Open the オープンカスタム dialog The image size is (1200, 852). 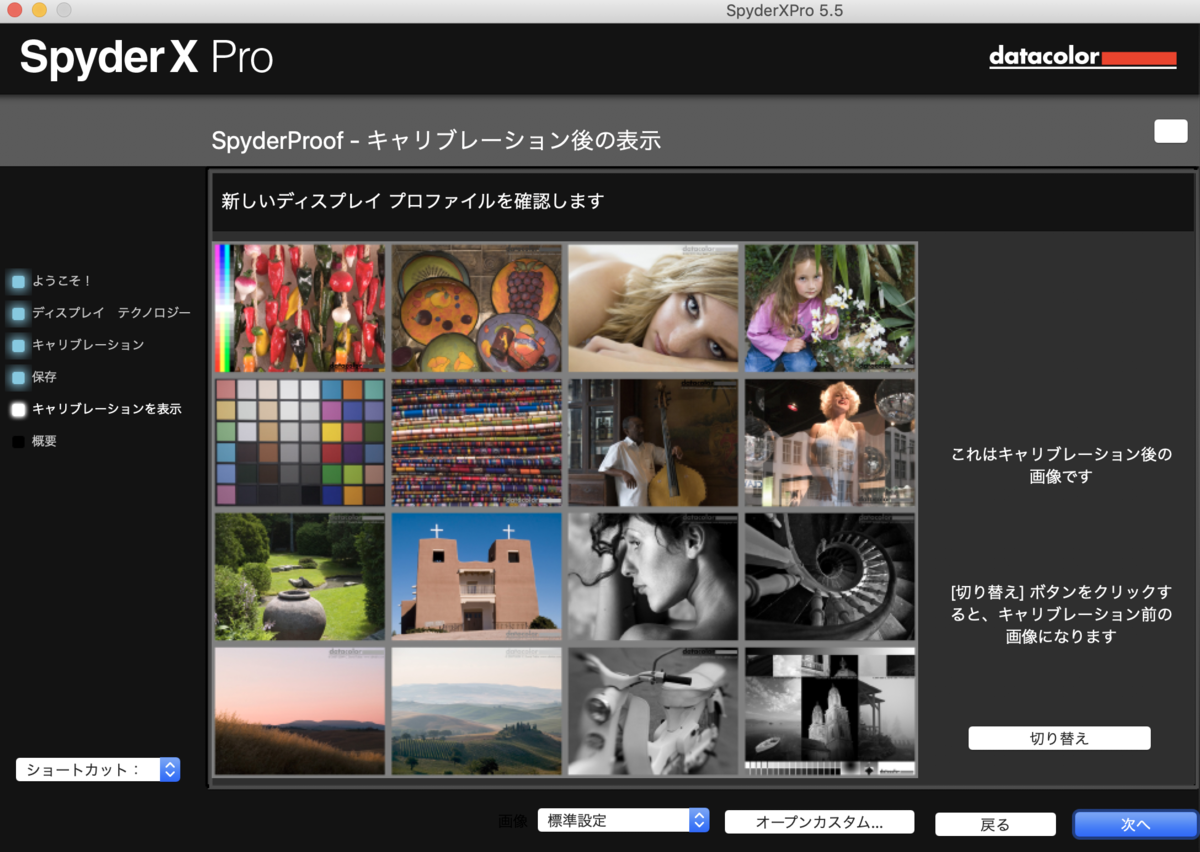822,821
